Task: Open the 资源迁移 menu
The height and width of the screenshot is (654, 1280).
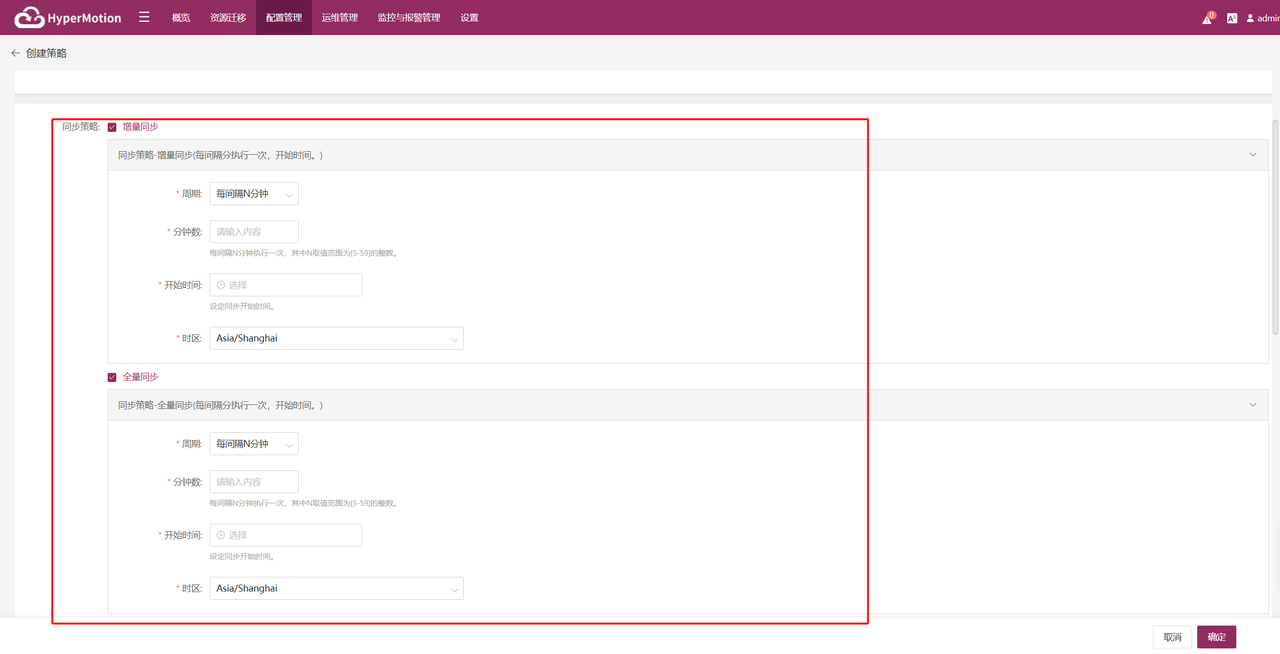Action: [x=228, y=18]
